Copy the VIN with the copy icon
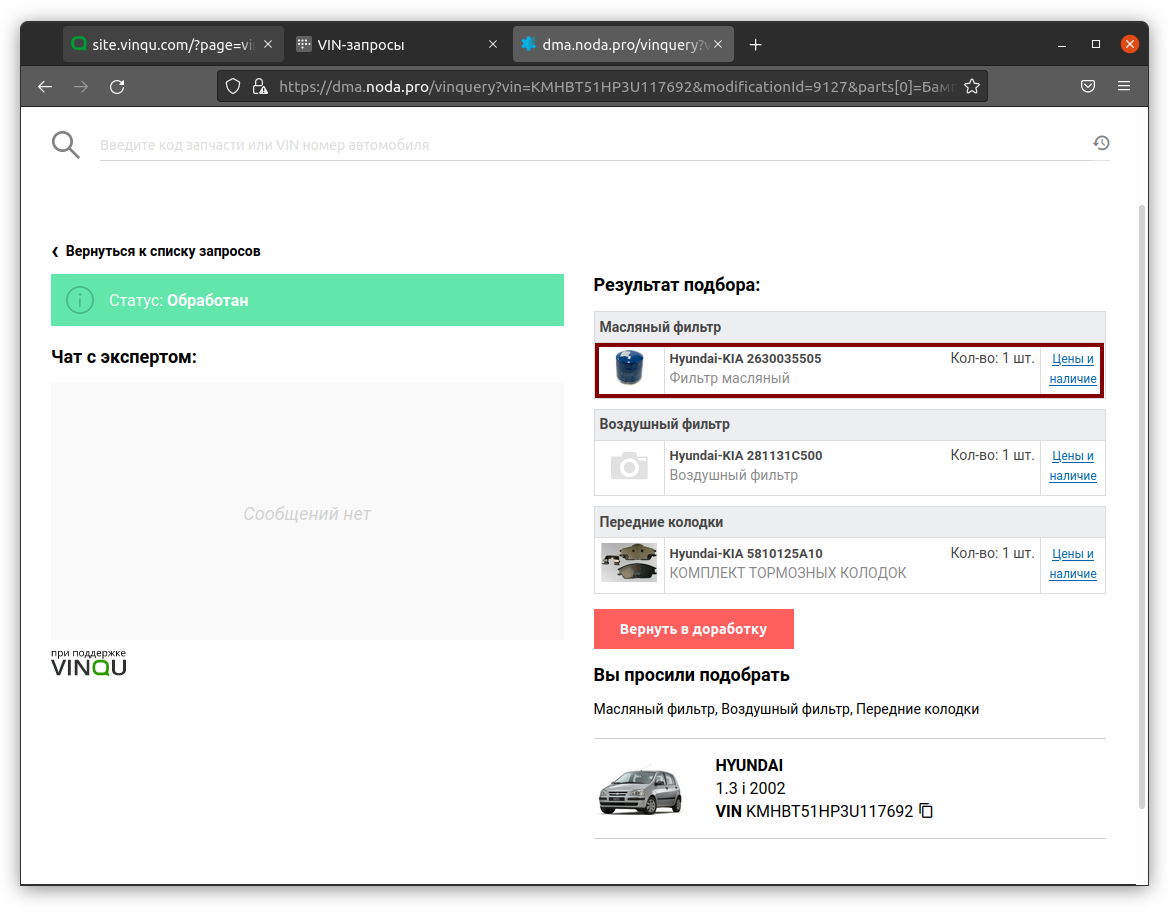The image size is (1172, 912). pyautogui.click(x=926, y=810)
